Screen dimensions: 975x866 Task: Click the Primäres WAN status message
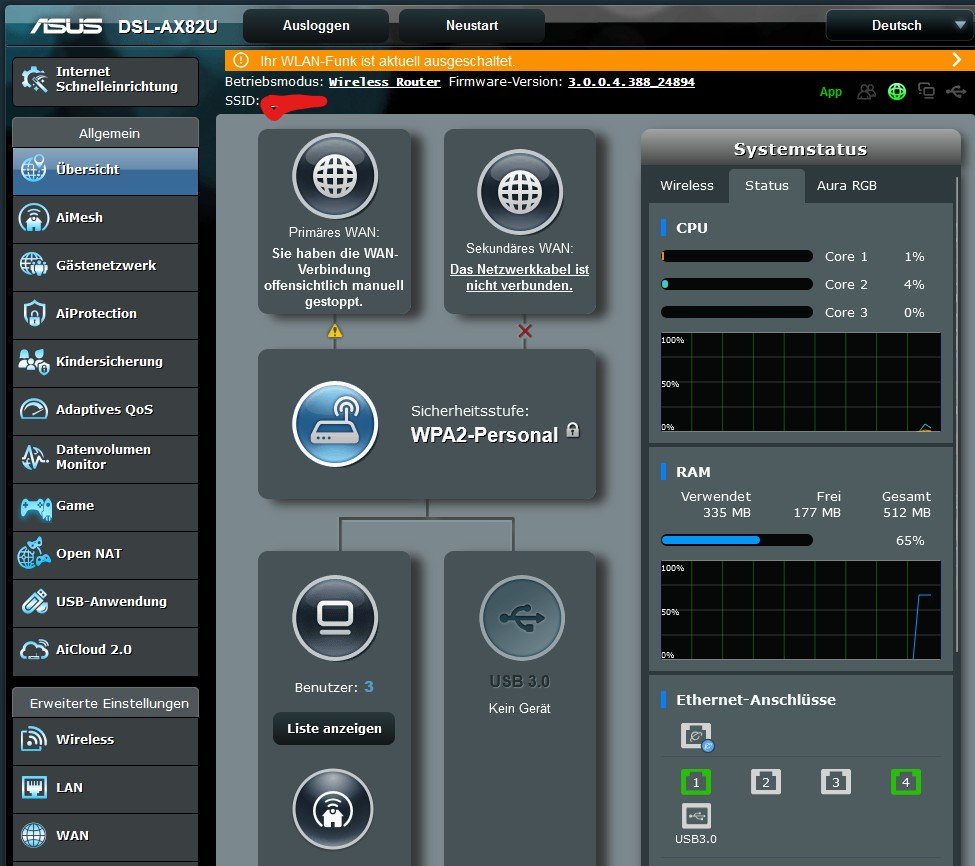coord(334,277)
